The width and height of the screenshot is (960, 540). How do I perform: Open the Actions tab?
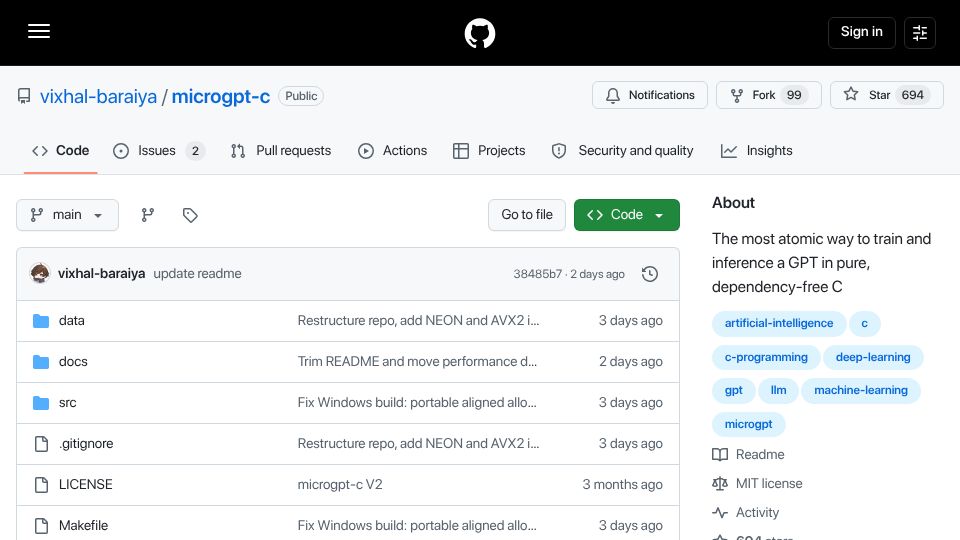point(392,151)
